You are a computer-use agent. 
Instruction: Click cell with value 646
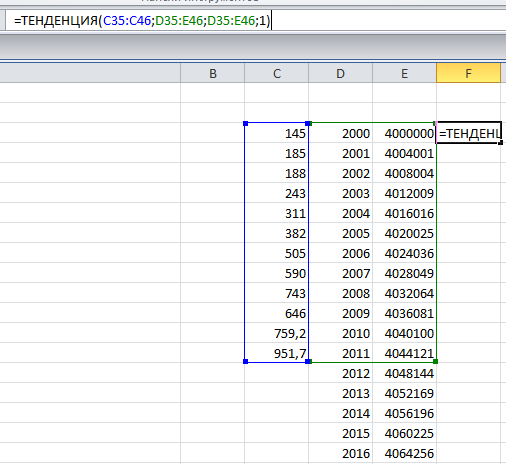[277, 313]
